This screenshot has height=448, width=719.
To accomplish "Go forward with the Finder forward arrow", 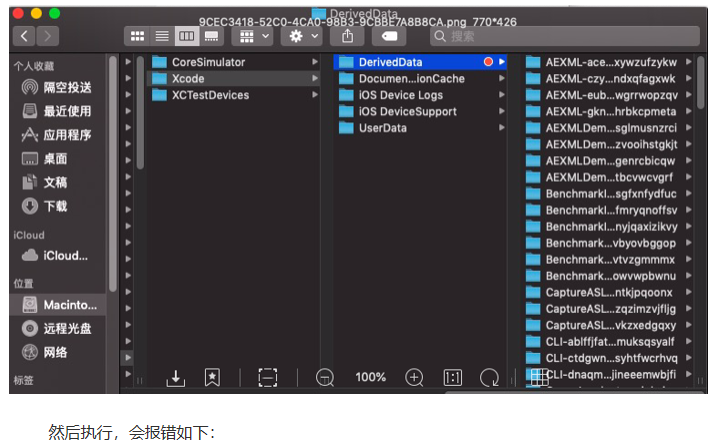I will (48, 36).
